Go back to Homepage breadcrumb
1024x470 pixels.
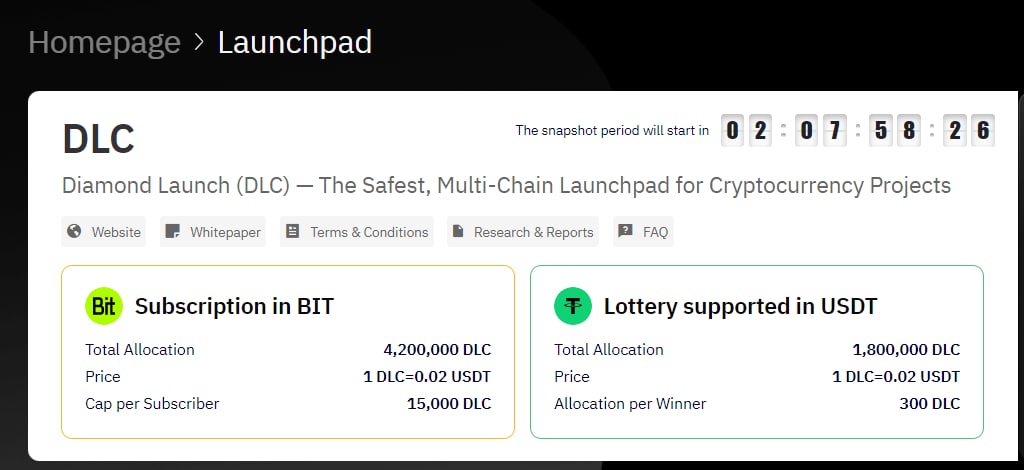pos(104,42)
